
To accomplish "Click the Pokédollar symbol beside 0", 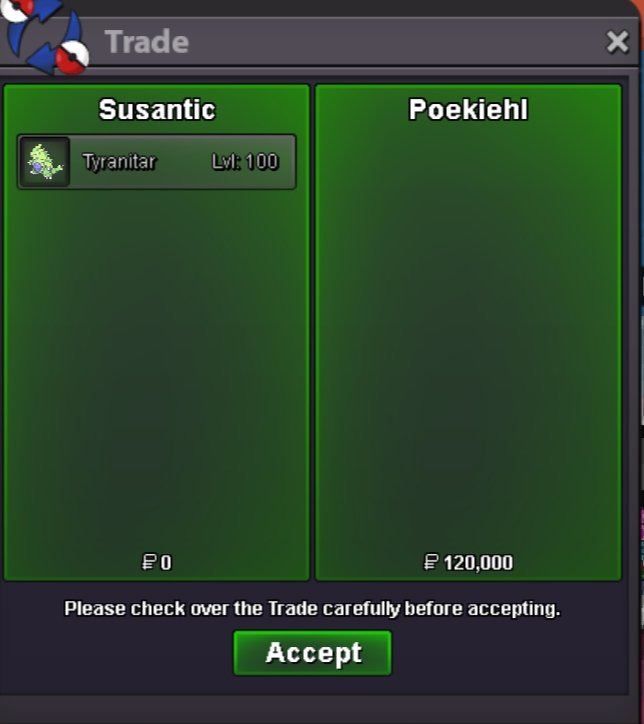I will tap(149, 563).
